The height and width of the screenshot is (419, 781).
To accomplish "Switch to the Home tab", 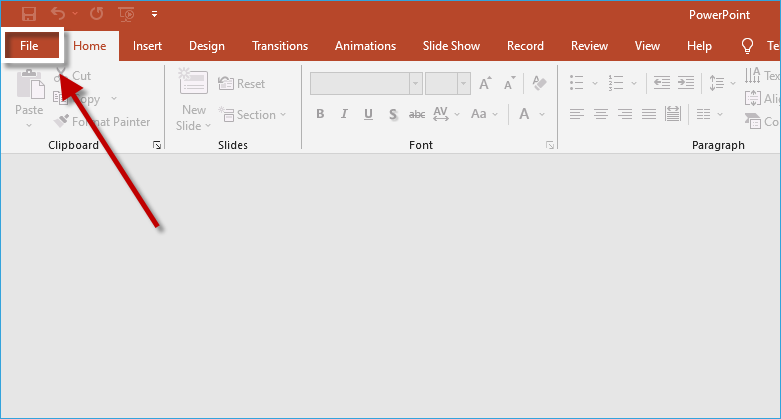I will tap(90, 46).
